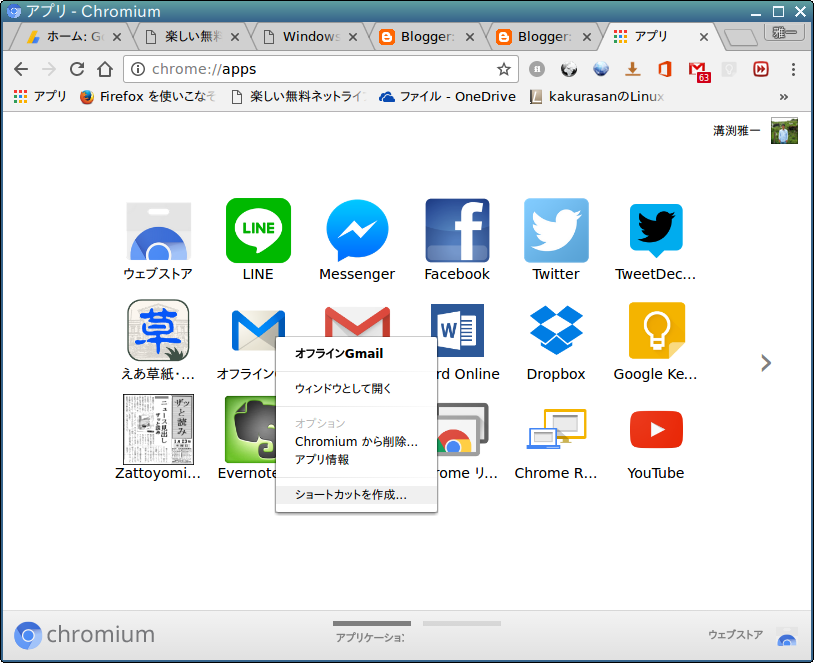Launch the TweetDeck app
814x663 pixels.
pyautogui.click(x=656, y=231)
